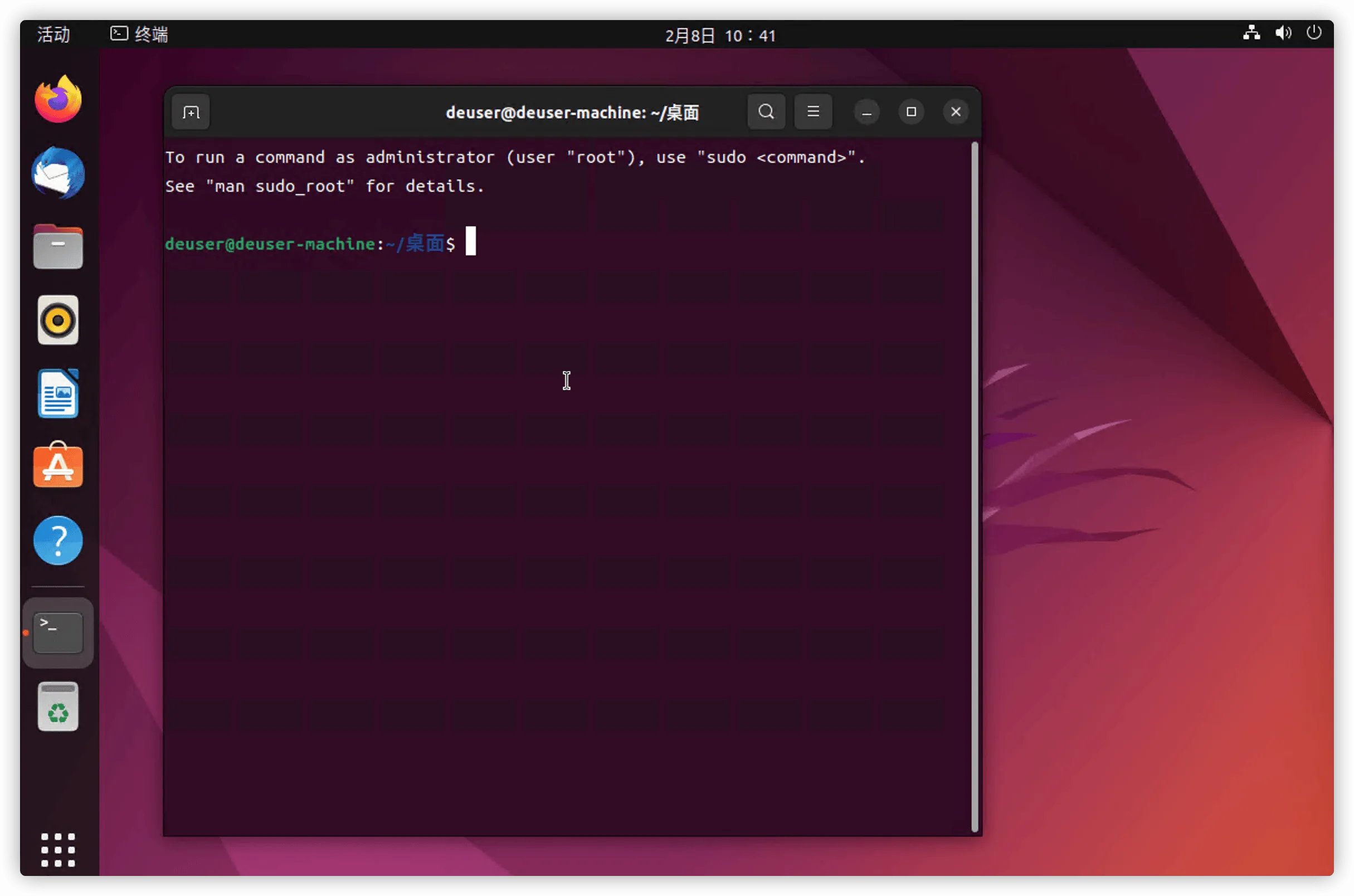Show all applications grid

(x=58, y=850)
